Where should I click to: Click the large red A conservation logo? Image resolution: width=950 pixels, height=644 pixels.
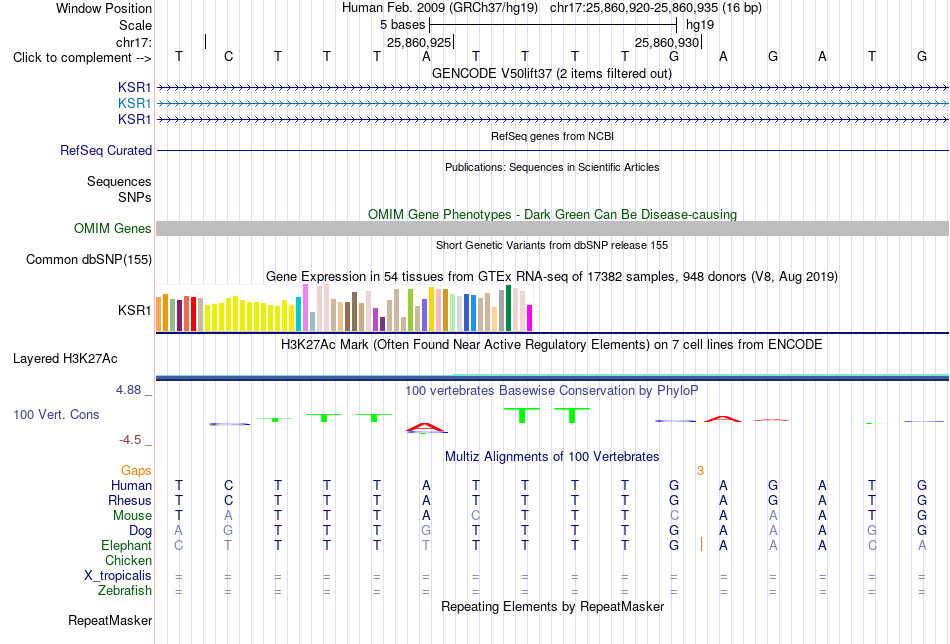[426, 427]
